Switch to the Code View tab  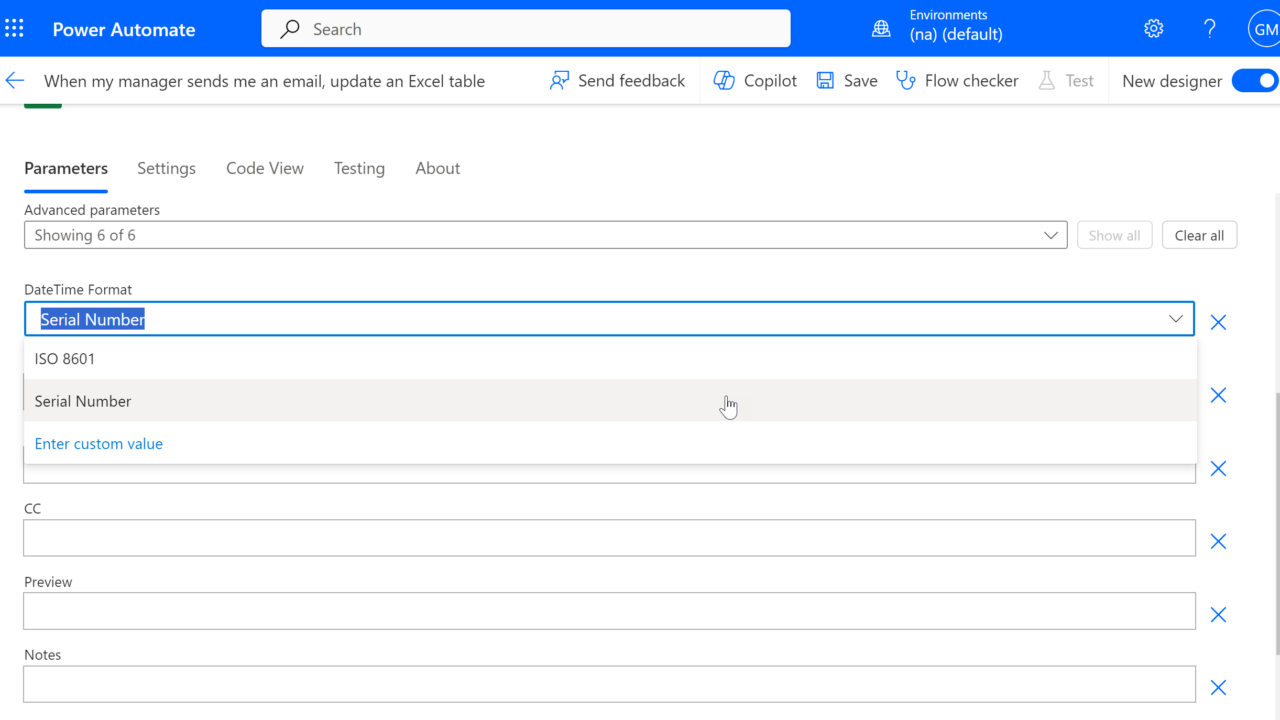(265, 168)
